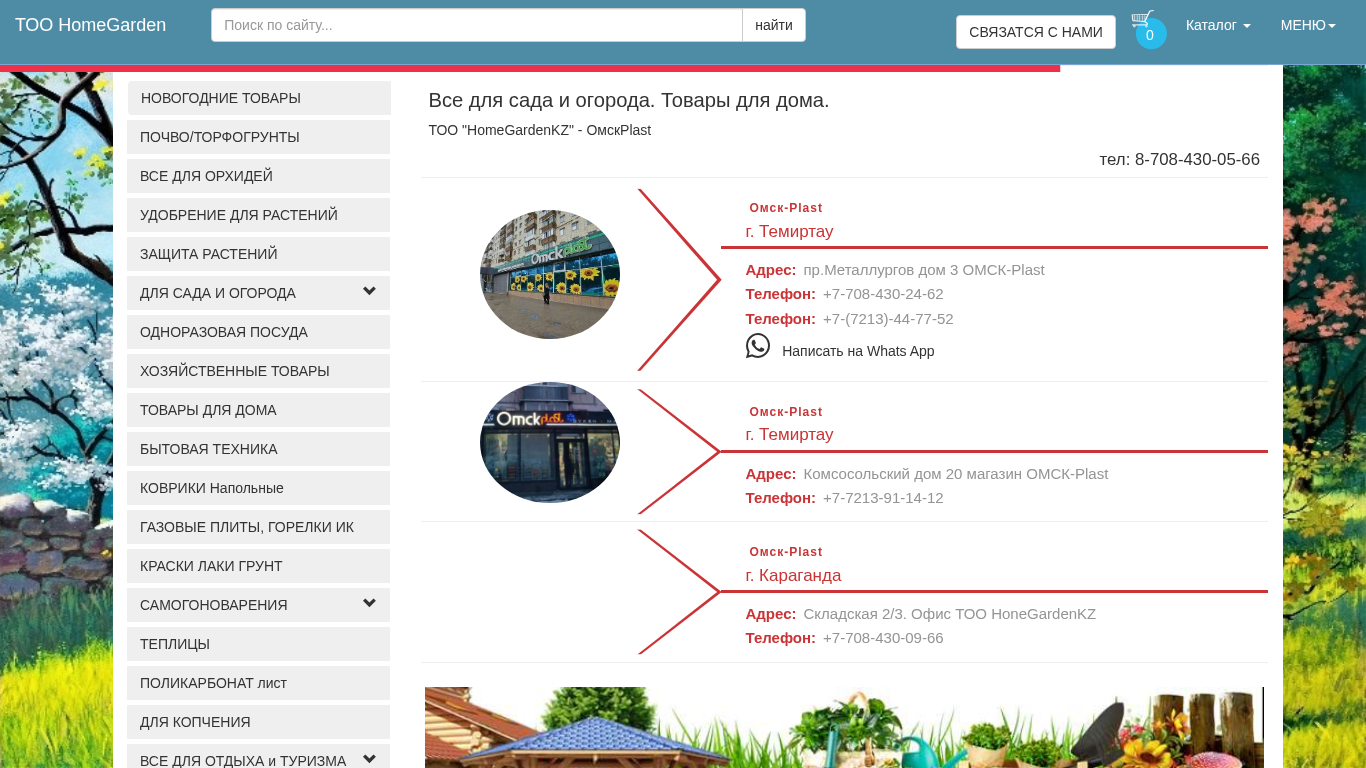Viewport: 1366px width, 768px height.
Task: Click ТОО "HomeGardenKZ" - ОмскPlast subtitle
Action: pyautogui.click(x=540, y=130)
